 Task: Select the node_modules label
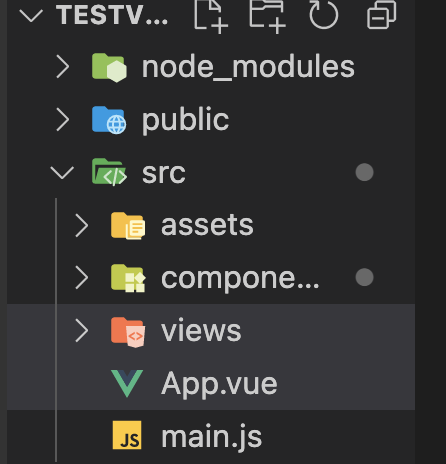[x=248, y=68]
